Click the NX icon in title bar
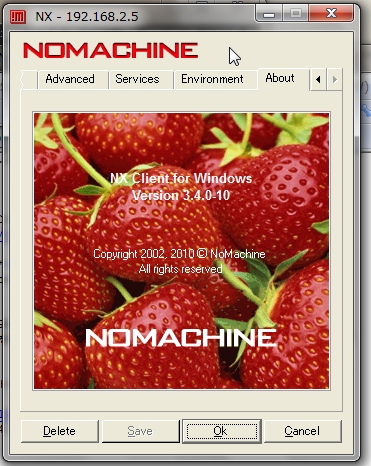 (18, 17)
